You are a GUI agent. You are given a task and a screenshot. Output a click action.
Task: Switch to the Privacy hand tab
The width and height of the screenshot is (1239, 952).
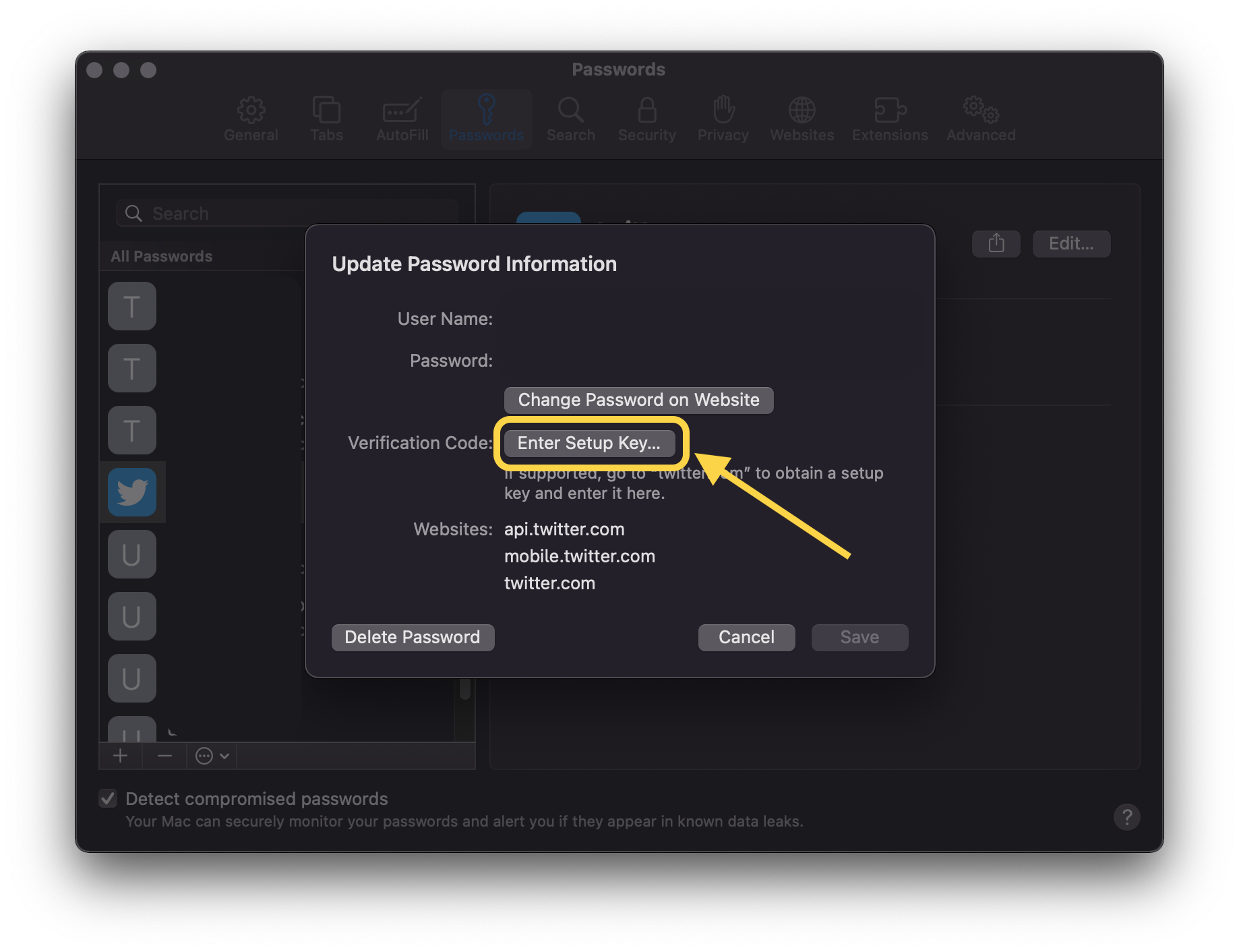tap(723, 119)
